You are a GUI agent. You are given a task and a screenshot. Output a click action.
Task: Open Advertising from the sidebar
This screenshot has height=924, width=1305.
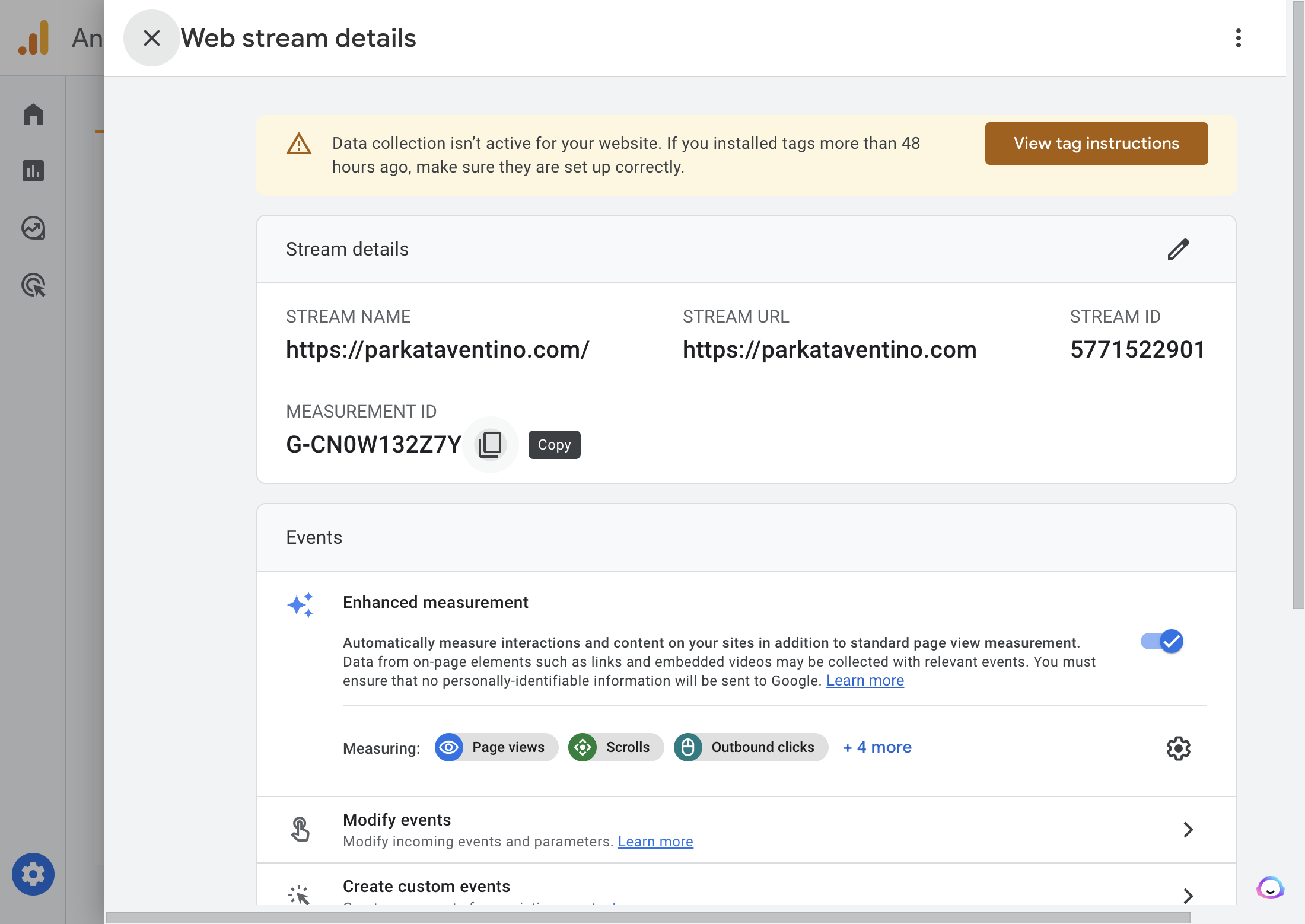tap(33, 285)
